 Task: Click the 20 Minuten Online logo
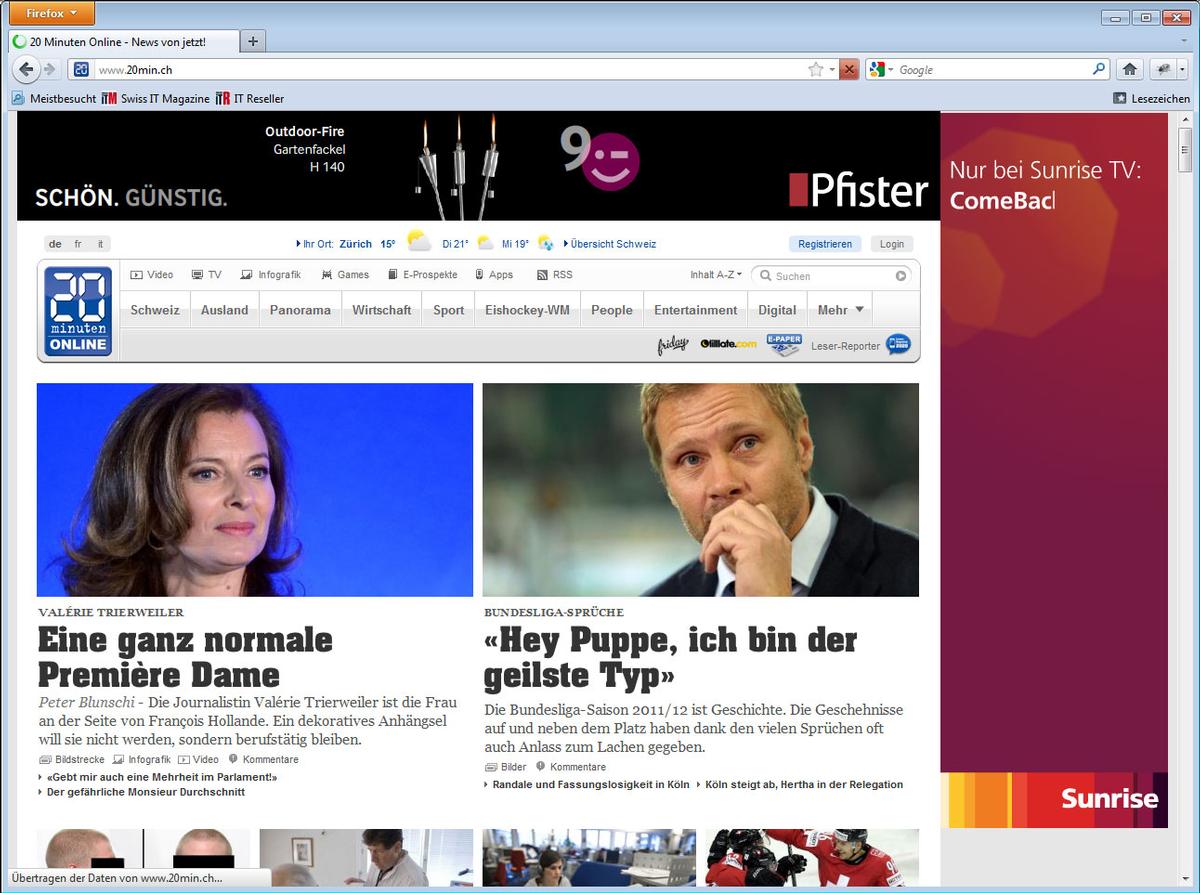[78, 311]
